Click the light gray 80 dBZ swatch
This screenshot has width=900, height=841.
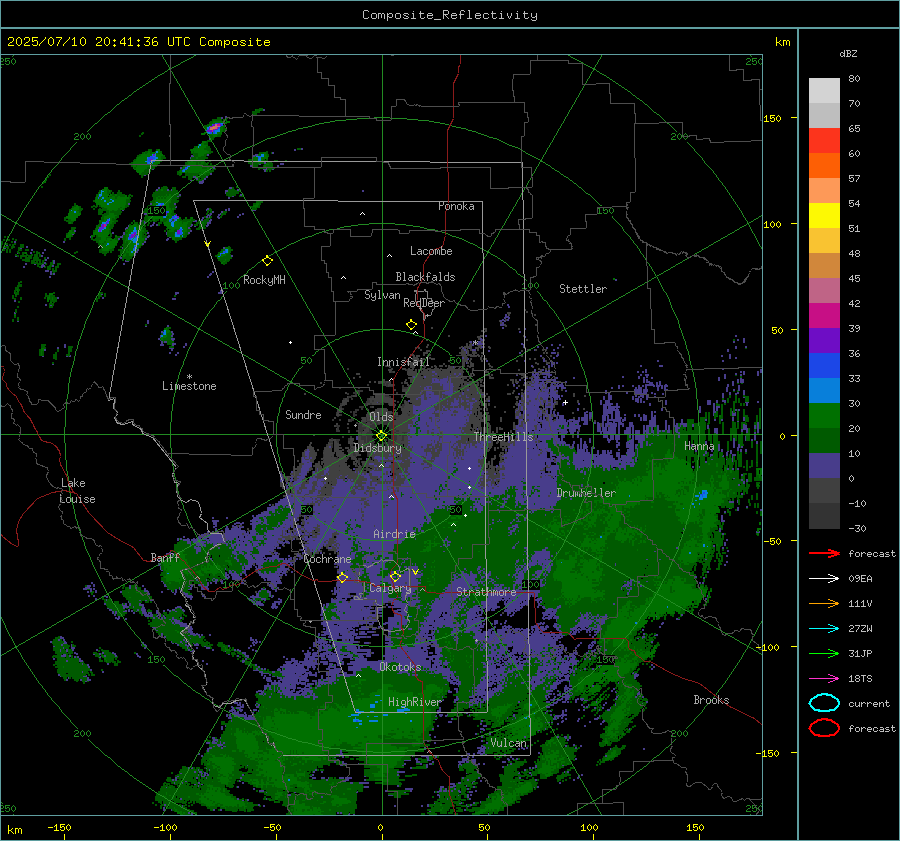click(824, 90)
